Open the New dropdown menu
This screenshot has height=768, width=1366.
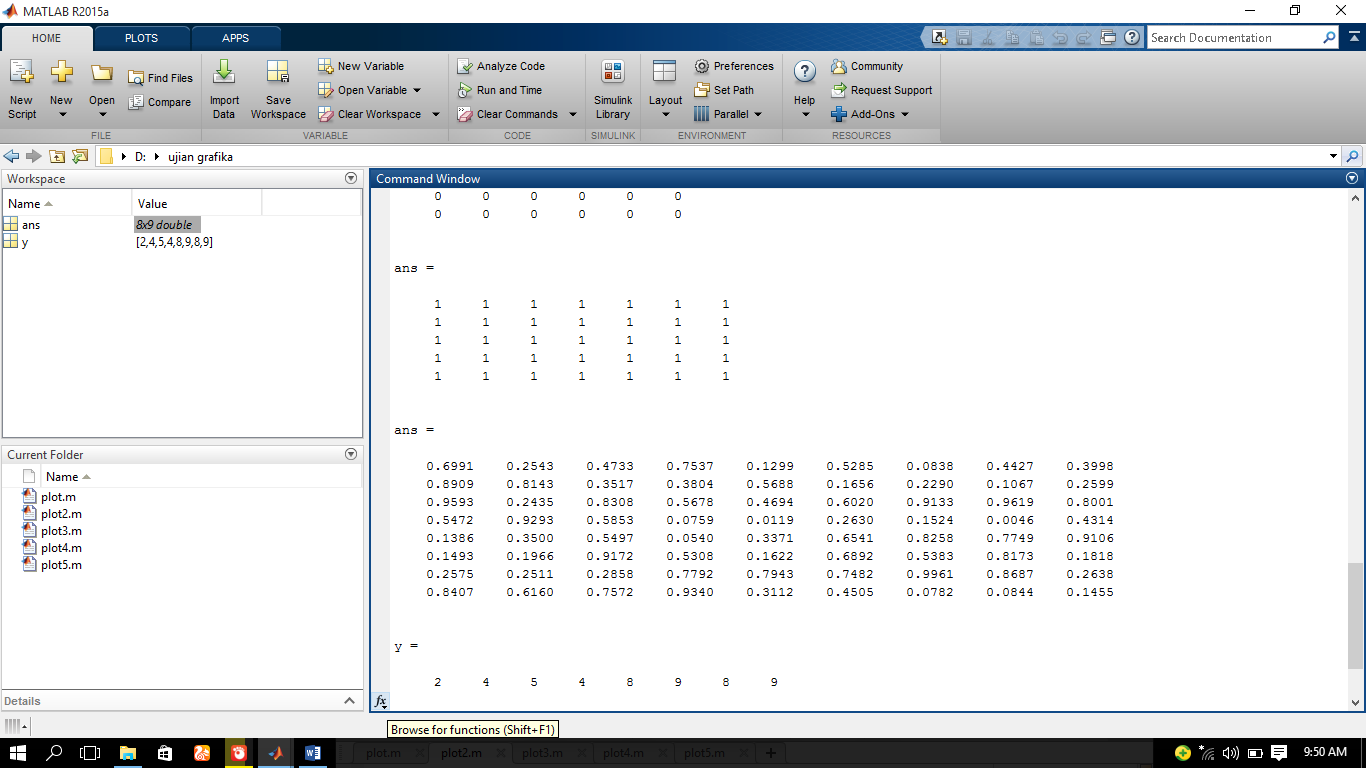coord(62,114)
